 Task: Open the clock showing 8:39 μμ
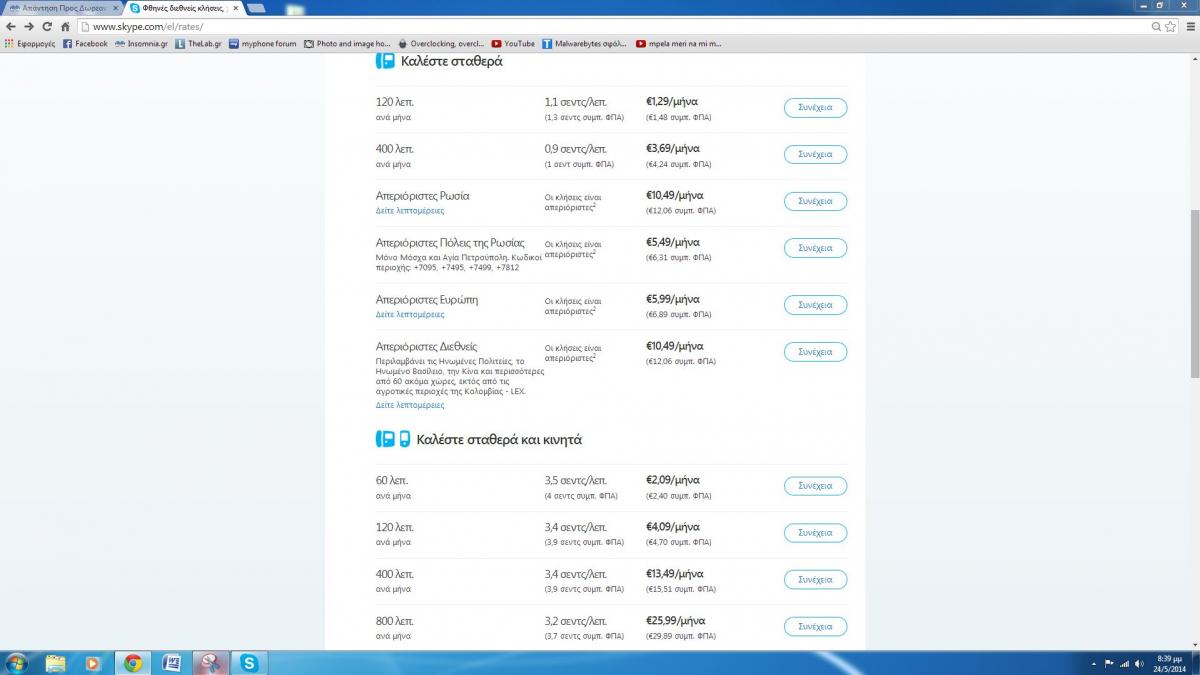(x=1169, y=663)
